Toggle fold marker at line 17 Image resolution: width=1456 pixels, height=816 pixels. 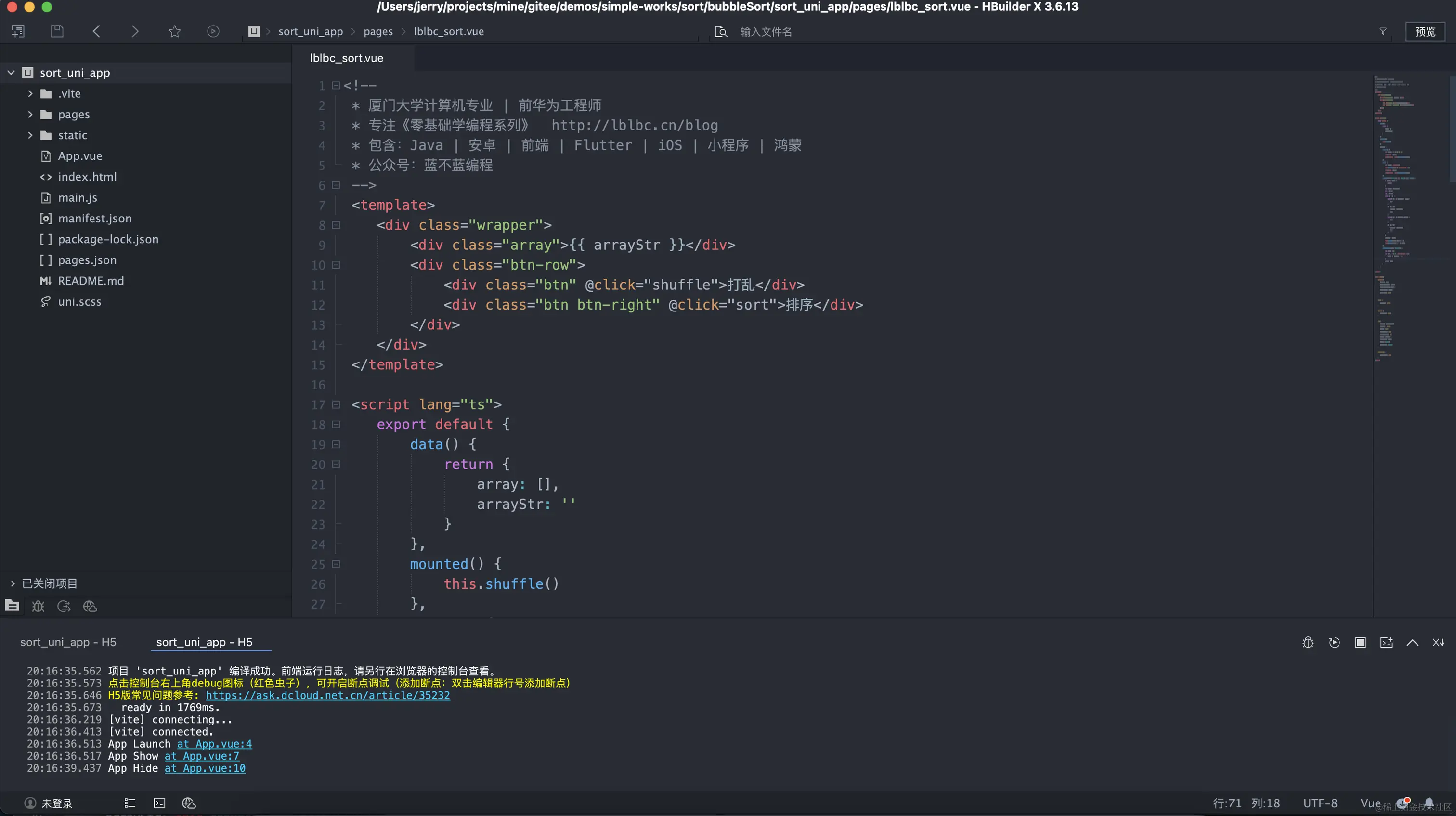tap(336, 404)
